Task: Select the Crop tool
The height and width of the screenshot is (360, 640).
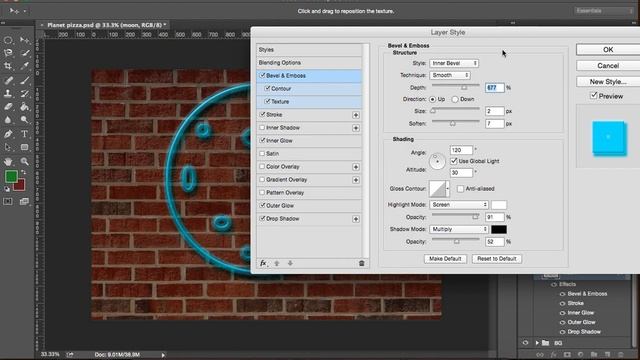Action: click(8, 66)
